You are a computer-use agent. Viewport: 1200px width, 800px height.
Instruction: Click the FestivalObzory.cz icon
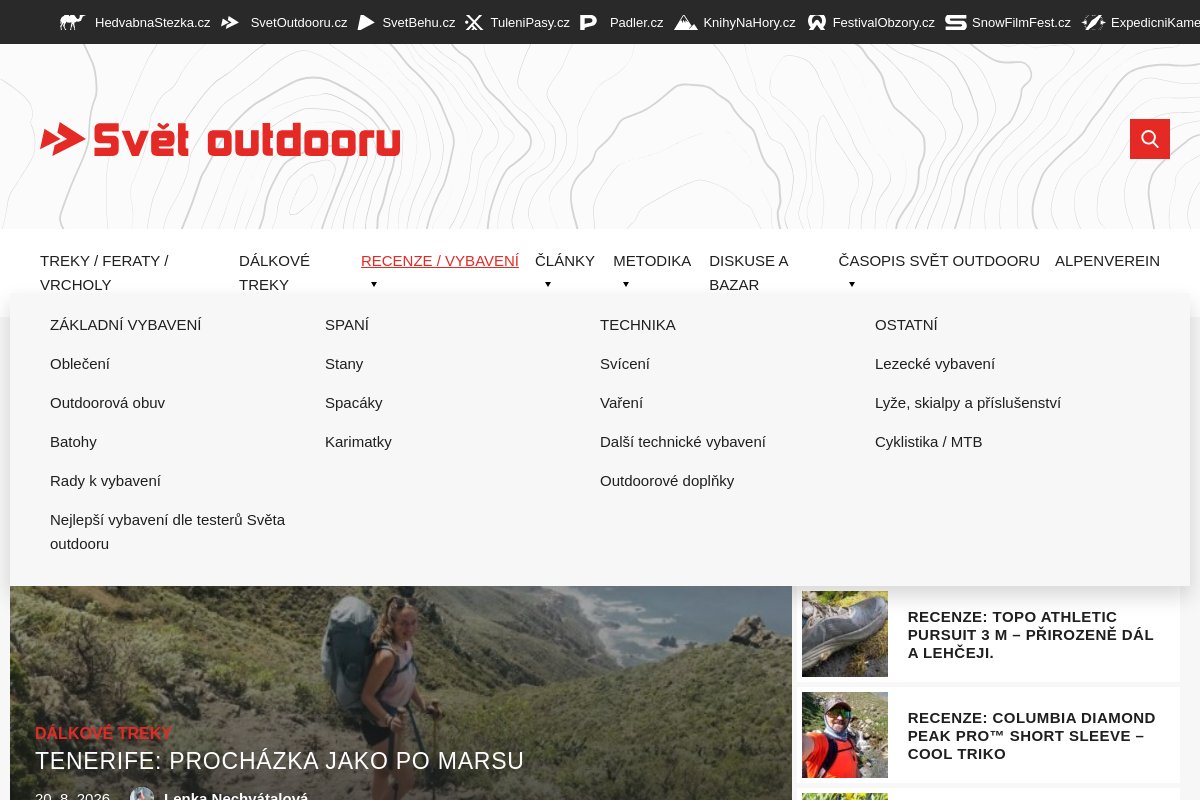(817, 22)
